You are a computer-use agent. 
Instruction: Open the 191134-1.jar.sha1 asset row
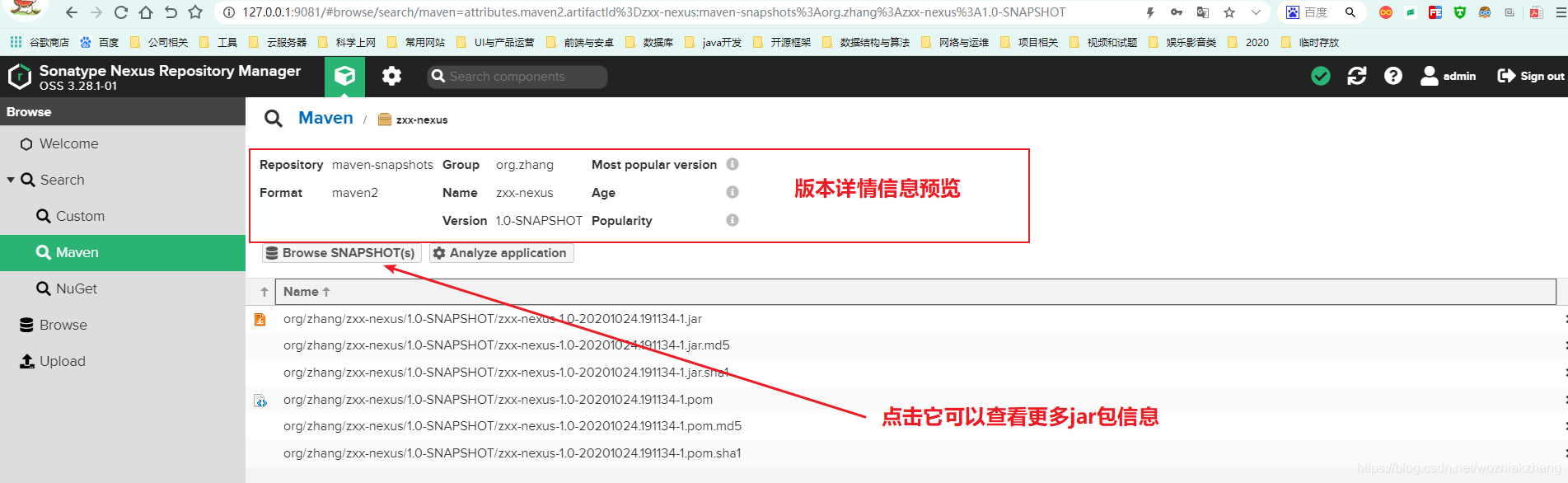[x=906, y=373]
